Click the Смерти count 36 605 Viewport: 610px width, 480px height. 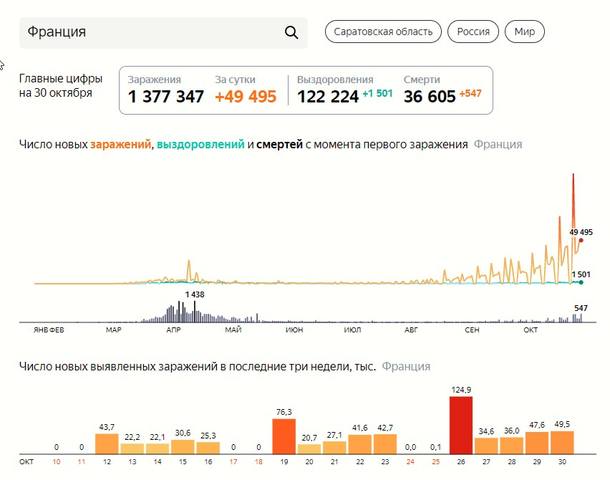(x=429, y=97)
